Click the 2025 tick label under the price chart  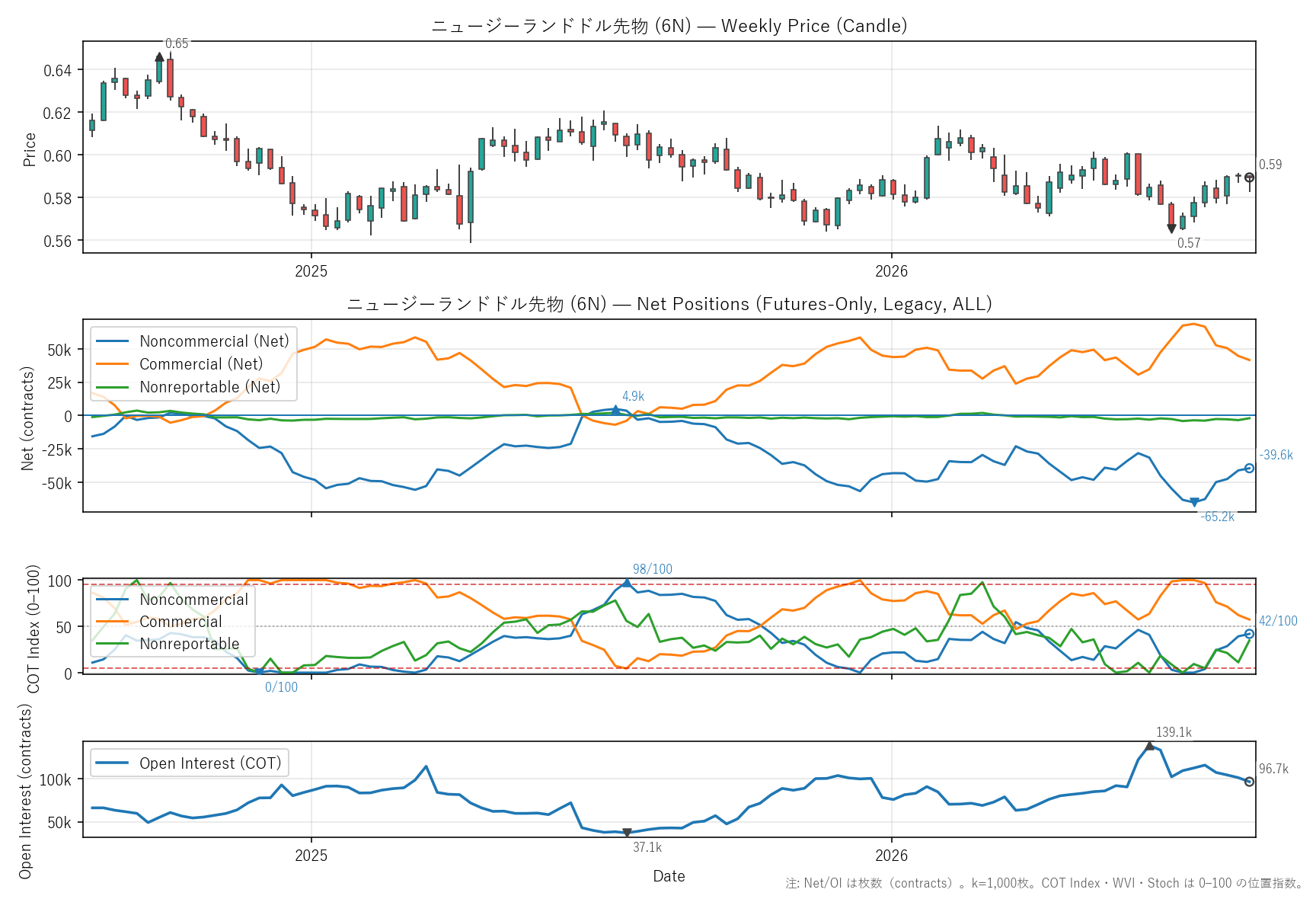311,271
